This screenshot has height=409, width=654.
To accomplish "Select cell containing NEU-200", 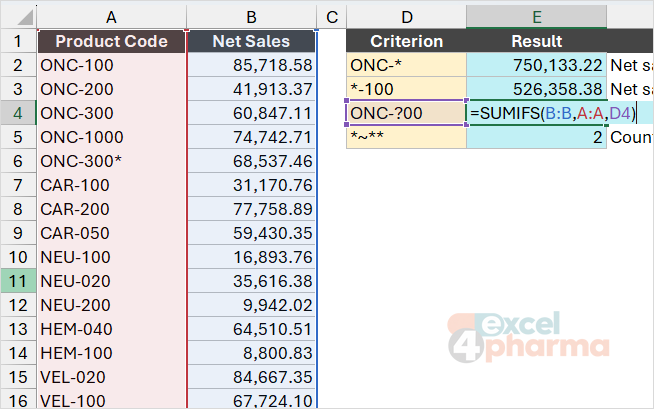I will point(111,305).
